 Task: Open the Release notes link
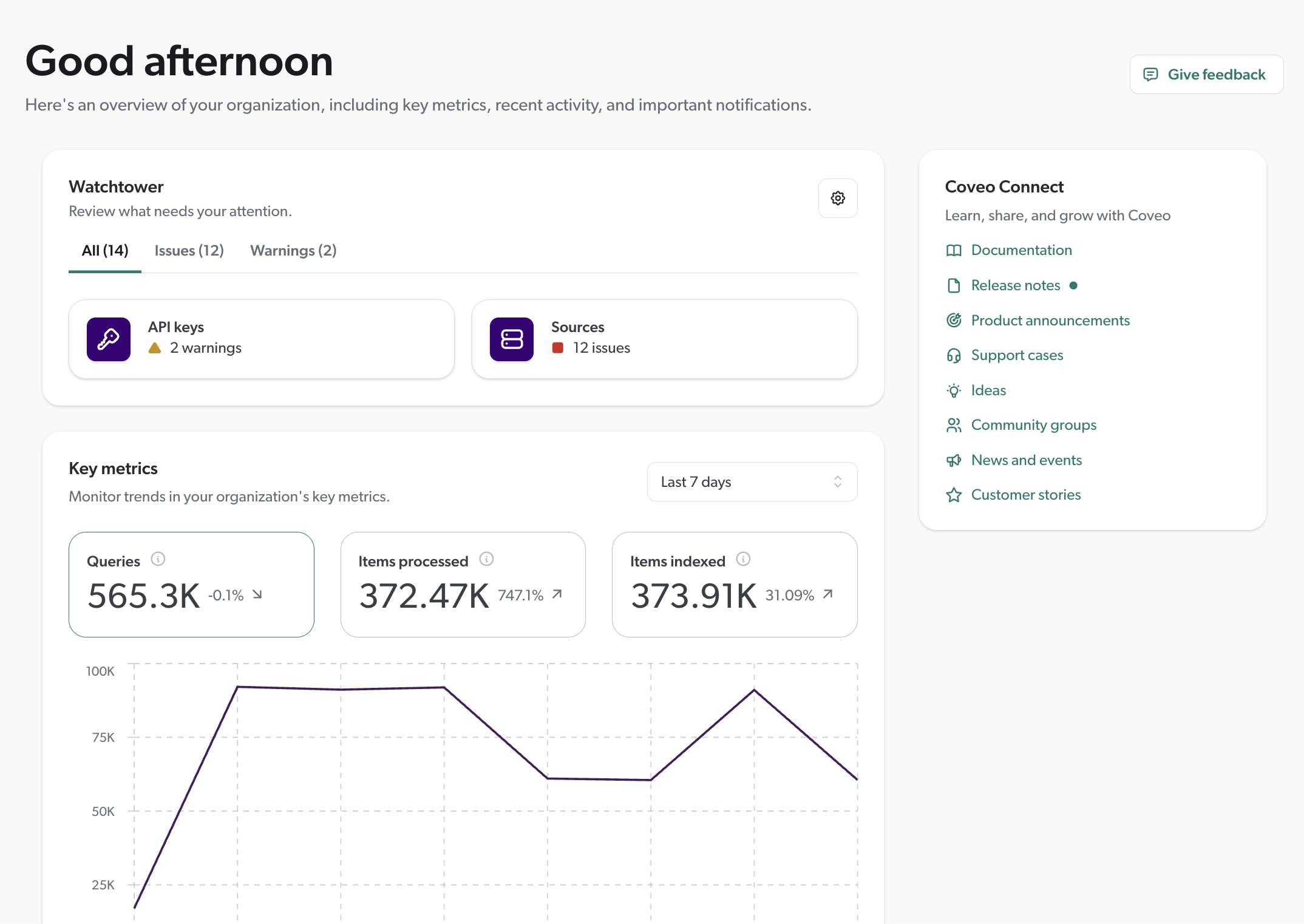(1015, 285)
